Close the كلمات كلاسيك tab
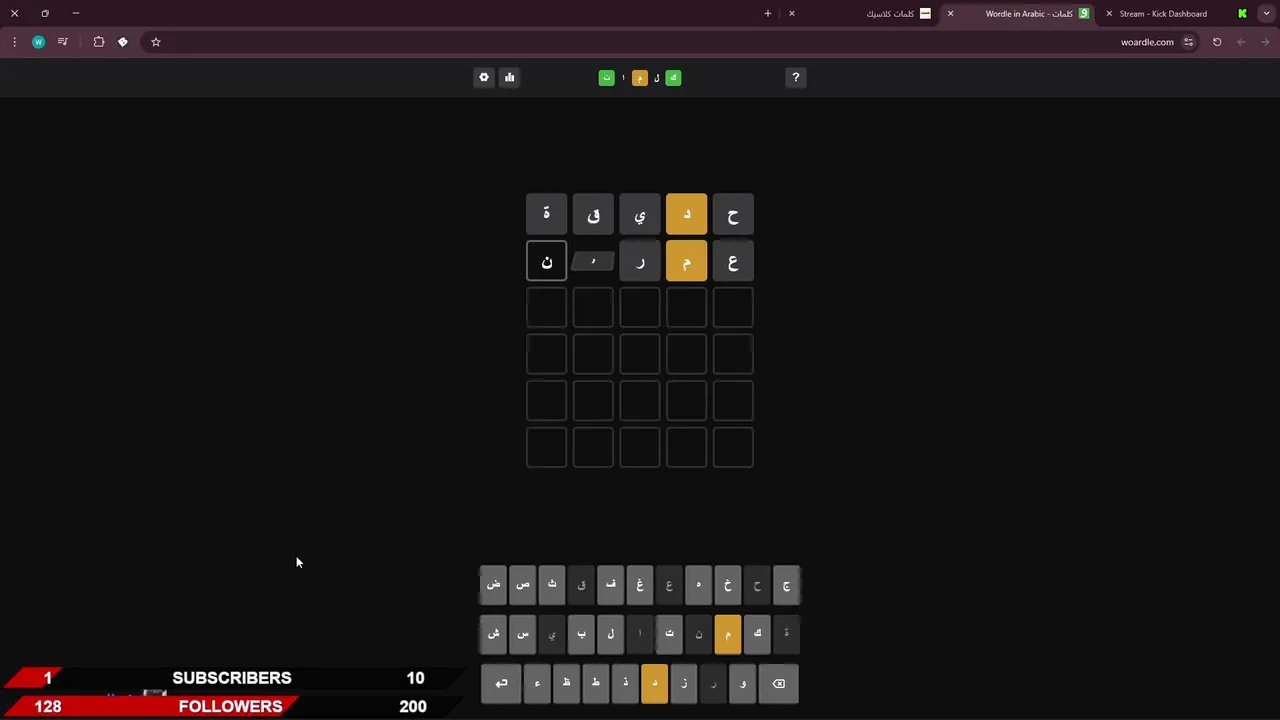This screenshot has width=1280, height=720. (x=792, y=14)
